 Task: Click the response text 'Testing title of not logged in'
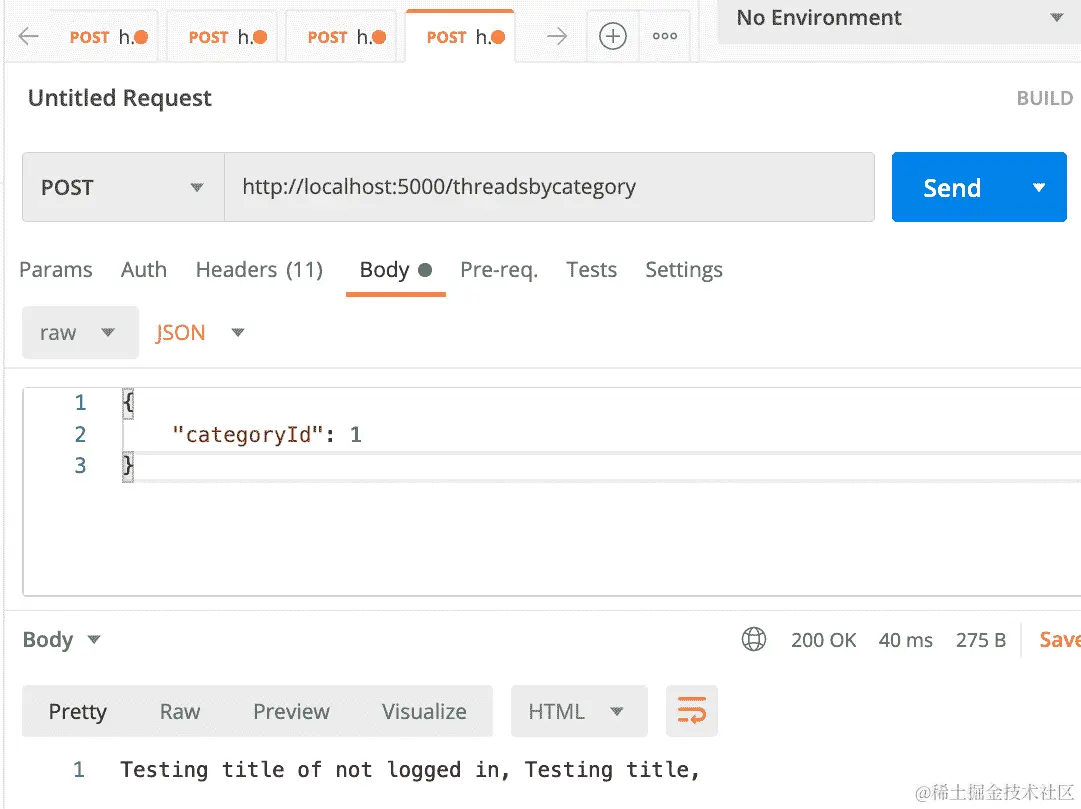pos(315,770)
